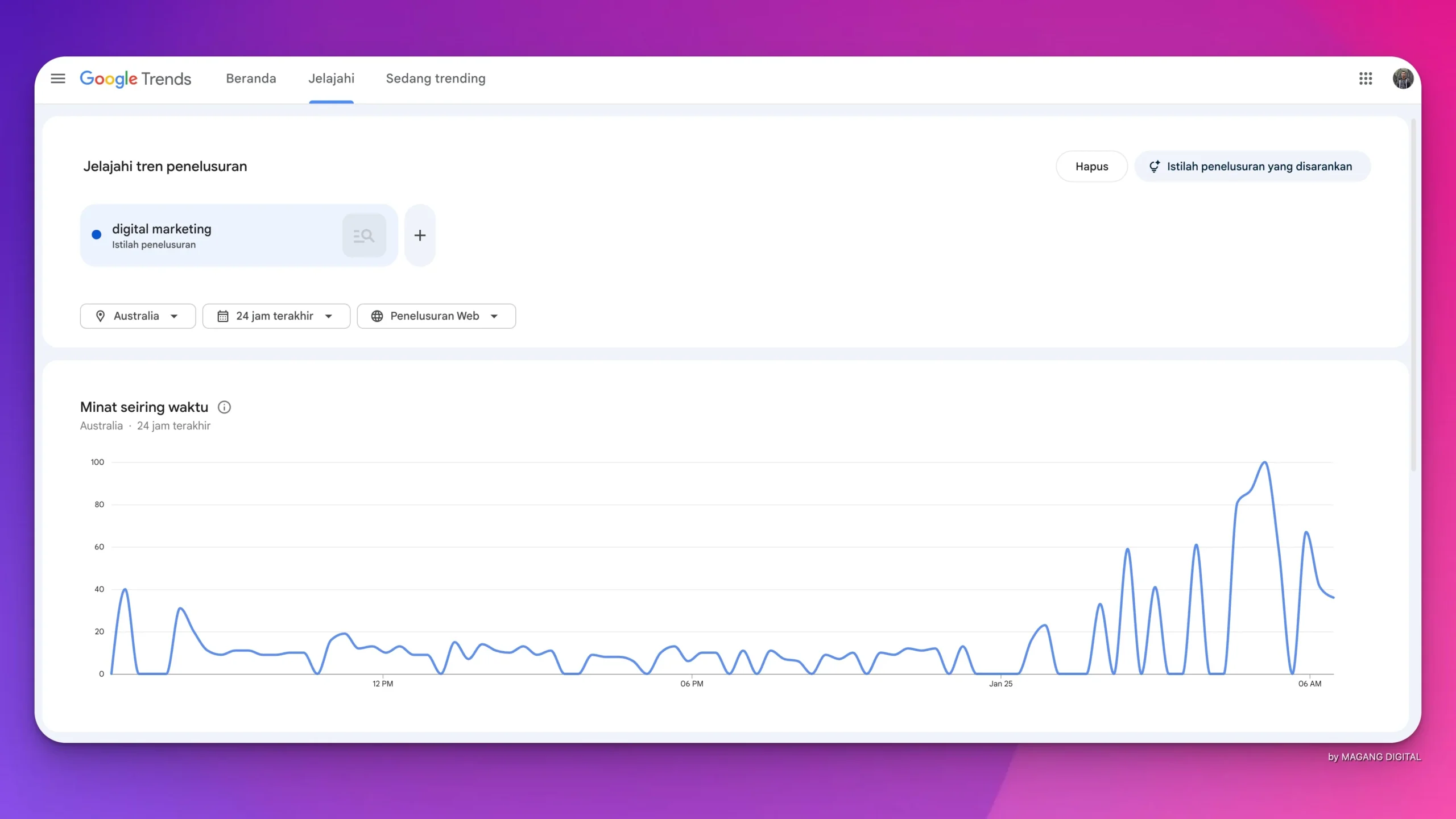Click the calendar icon in time filter
1456x819 pixels.
(x=223, y=316)
